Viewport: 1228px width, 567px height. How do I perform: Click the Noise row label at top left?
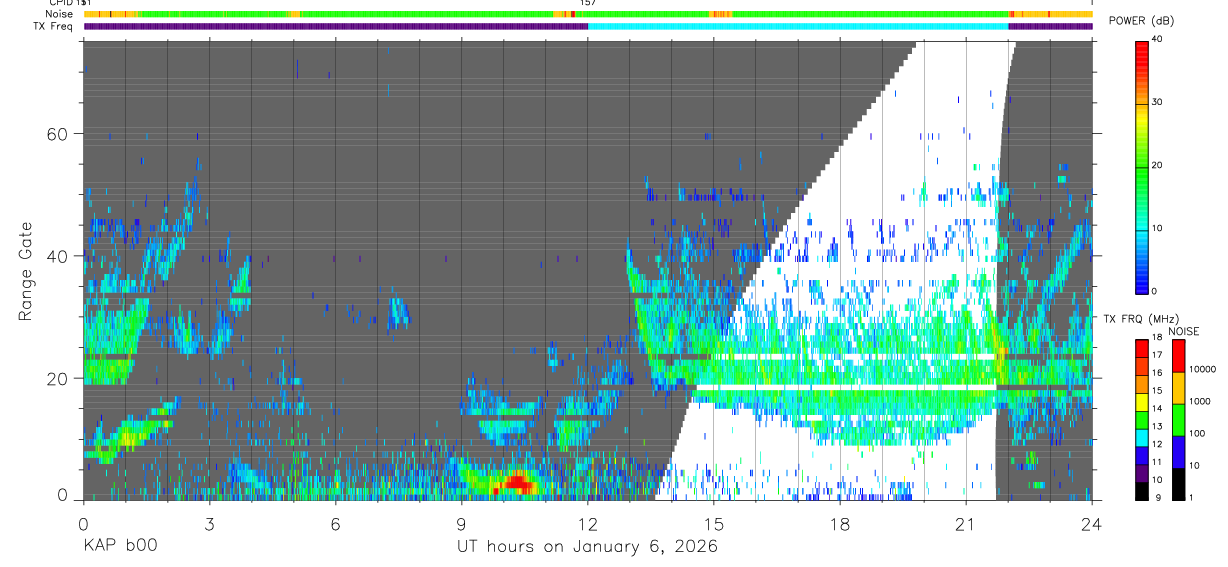pyautogui.click(x=60, y=14)
